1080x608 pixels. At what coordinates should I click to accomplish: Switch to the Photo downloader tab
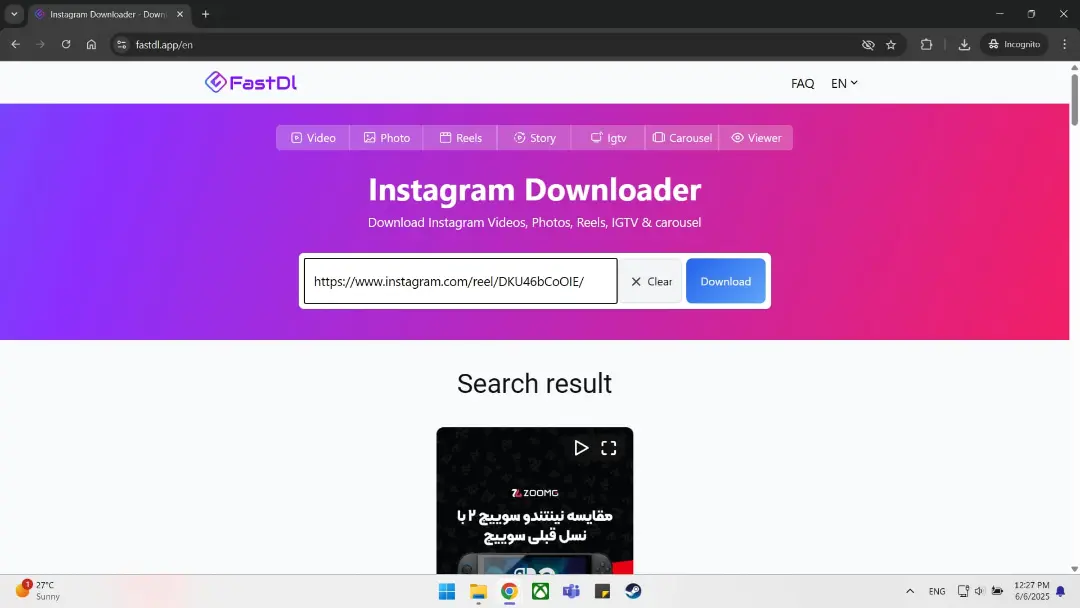386,138
